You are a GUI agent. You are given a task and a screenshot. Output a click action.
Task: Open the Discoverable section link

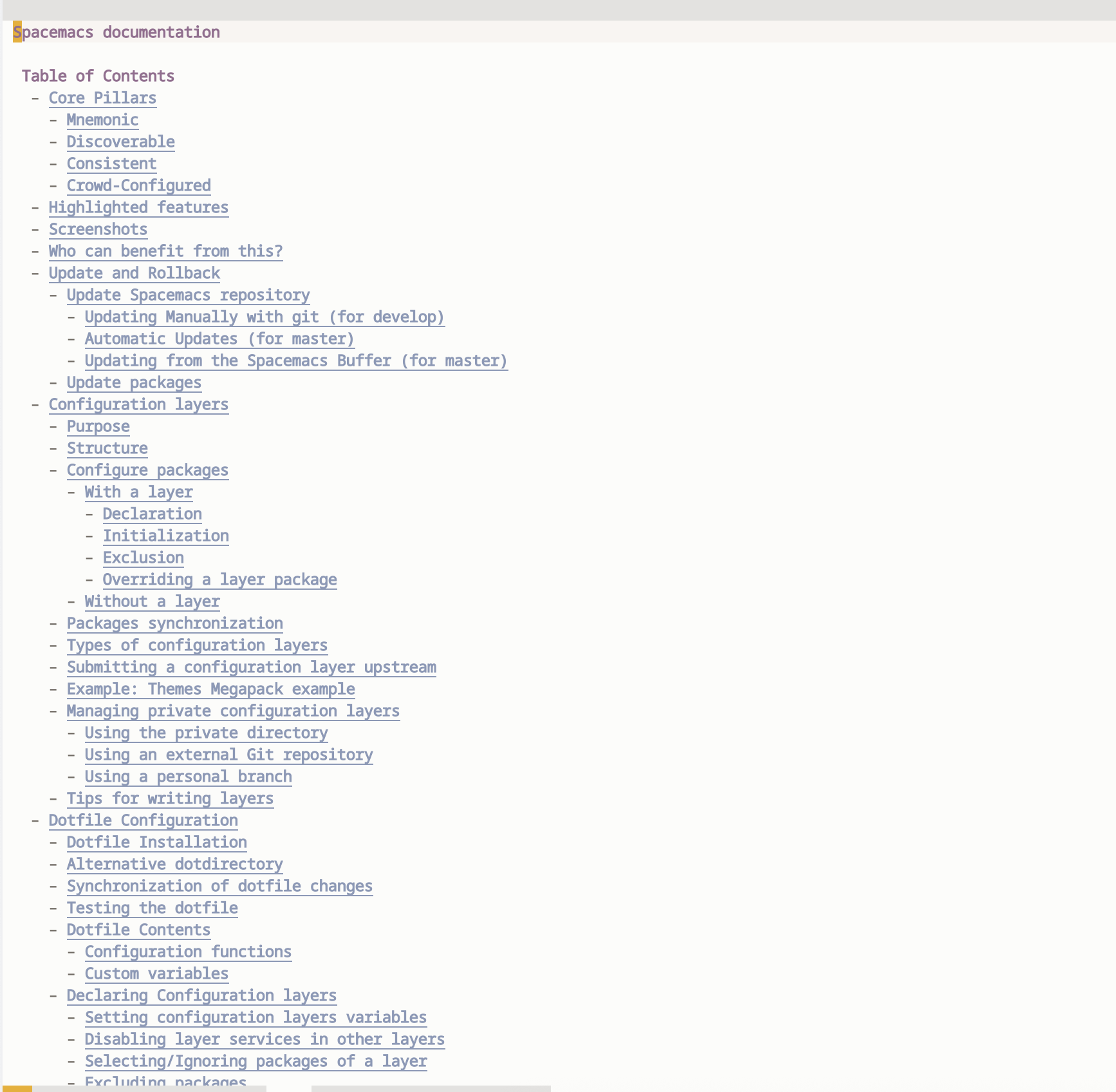coord(120,142)
